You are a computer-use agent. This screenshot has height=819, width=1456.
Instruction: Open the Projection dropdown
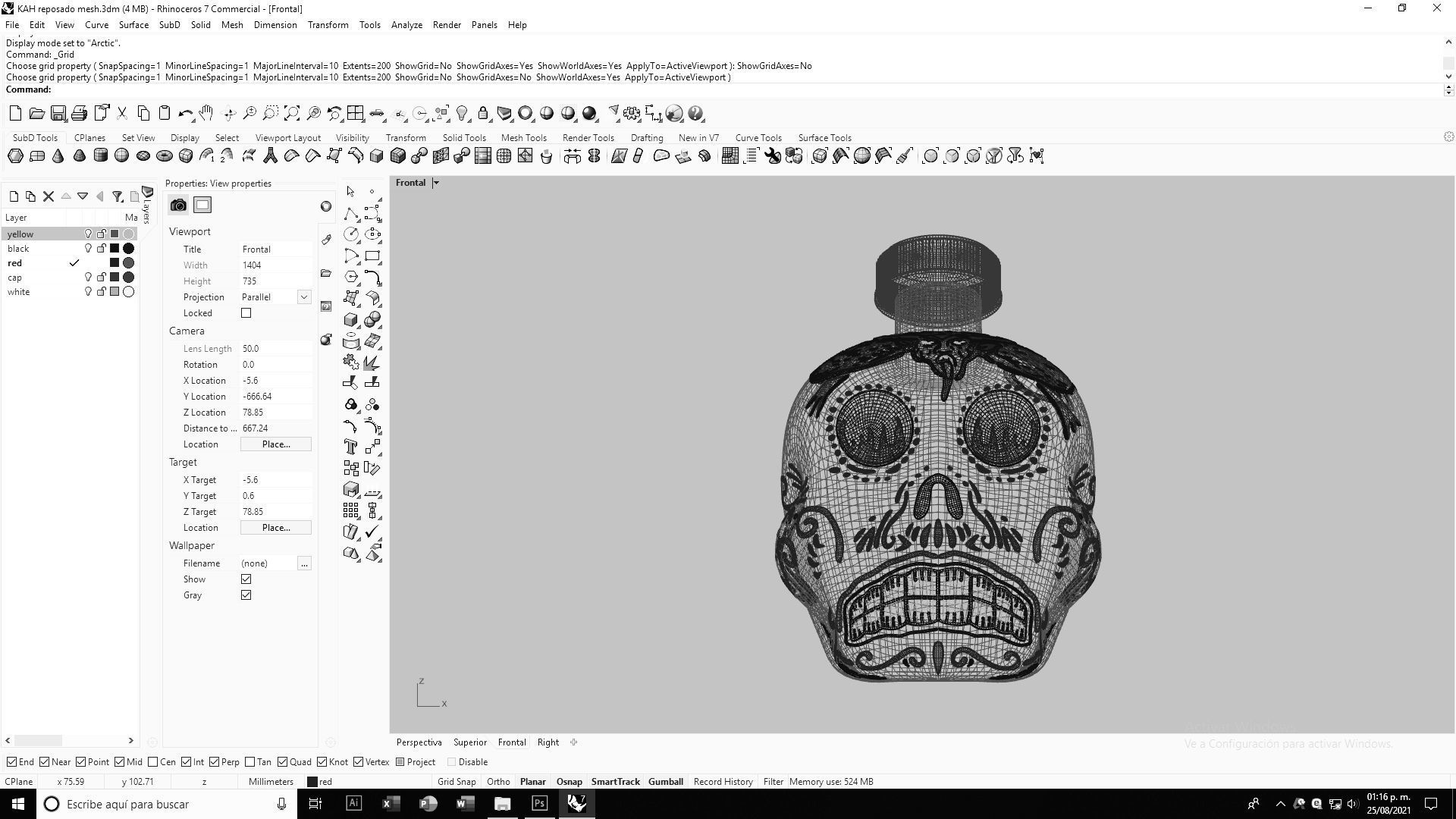(x=304, y=297)
